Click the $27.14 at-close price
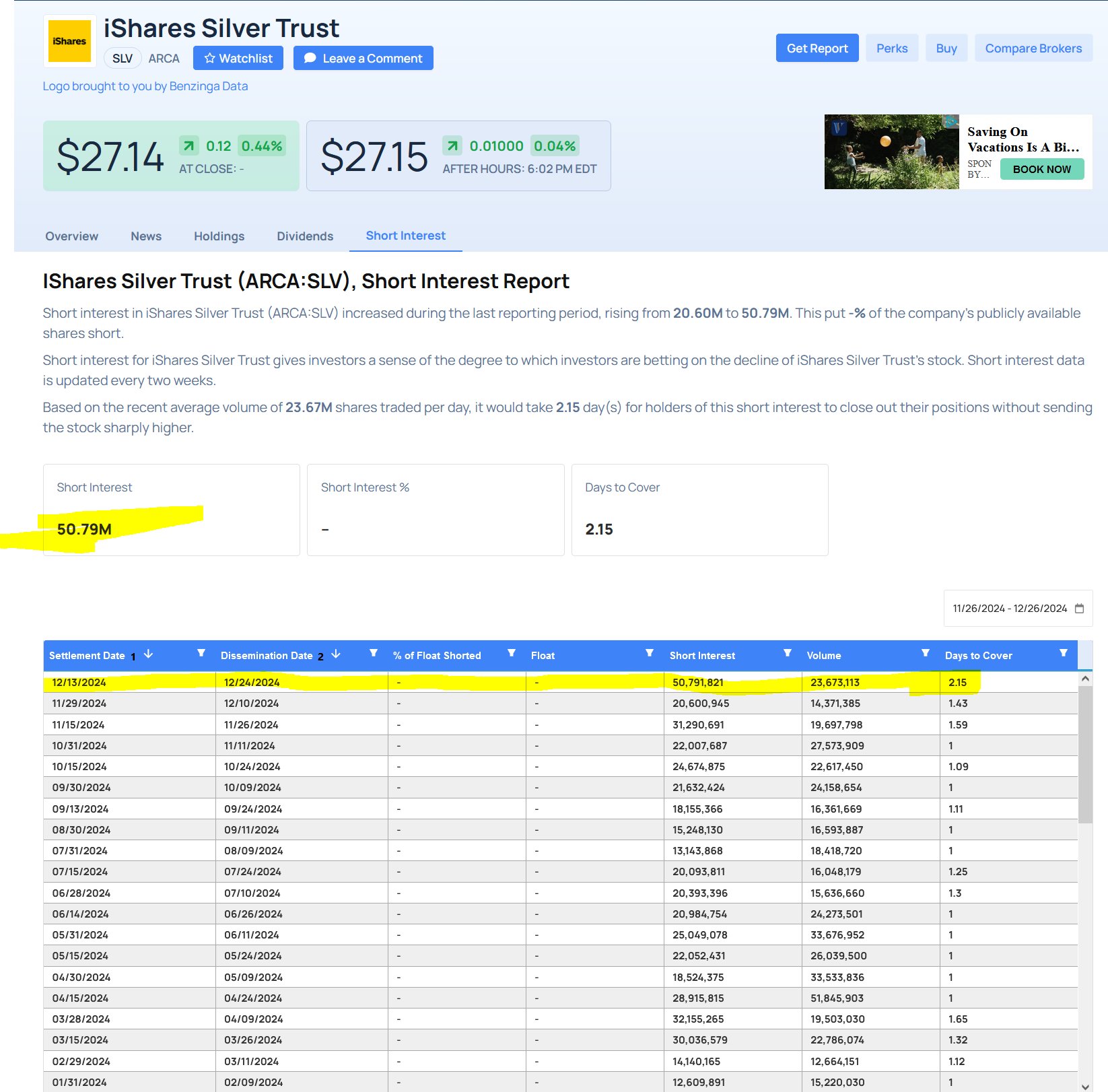Screen dimensions: 1108x1092 click(x=110, y=157)
